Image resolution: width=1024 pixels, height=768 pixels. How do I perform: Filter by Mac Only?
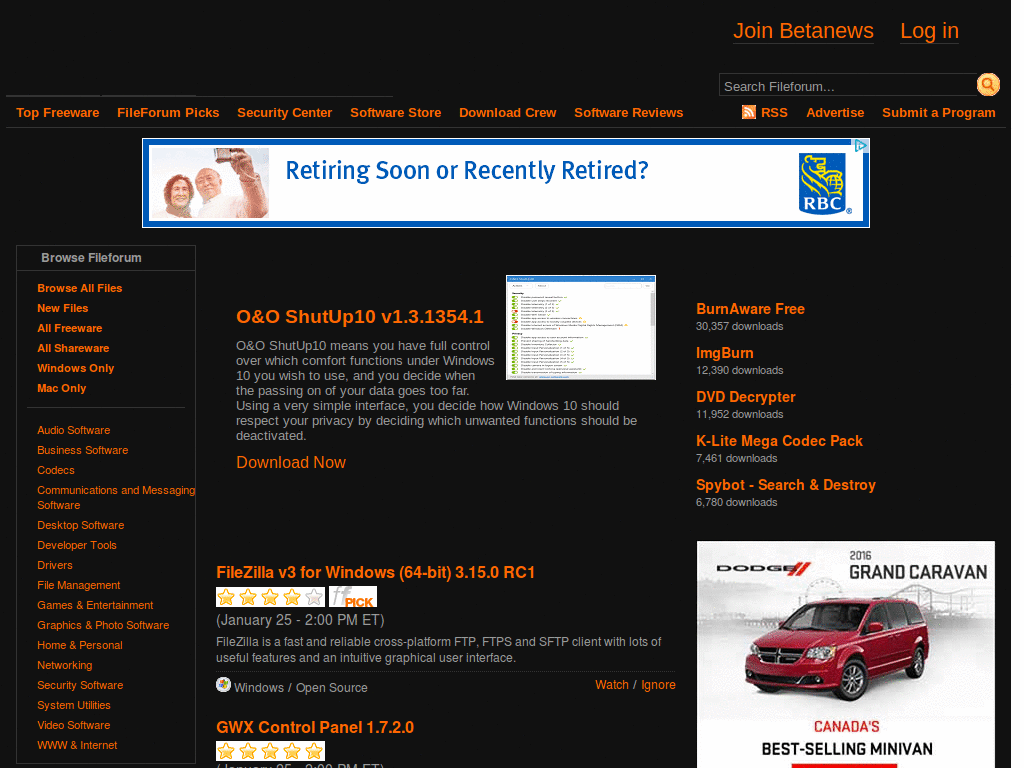tap(61, 388)
